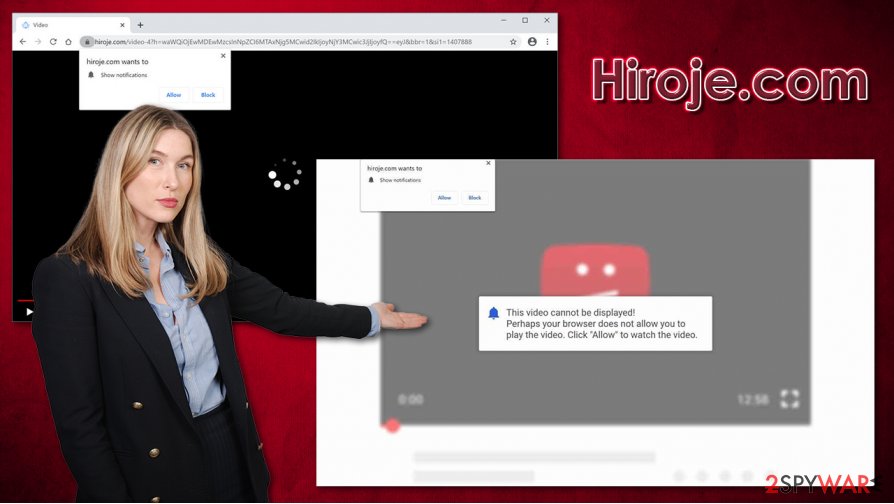Click Block in the Chrome notification prompt
894x504 pixels.
208,95
